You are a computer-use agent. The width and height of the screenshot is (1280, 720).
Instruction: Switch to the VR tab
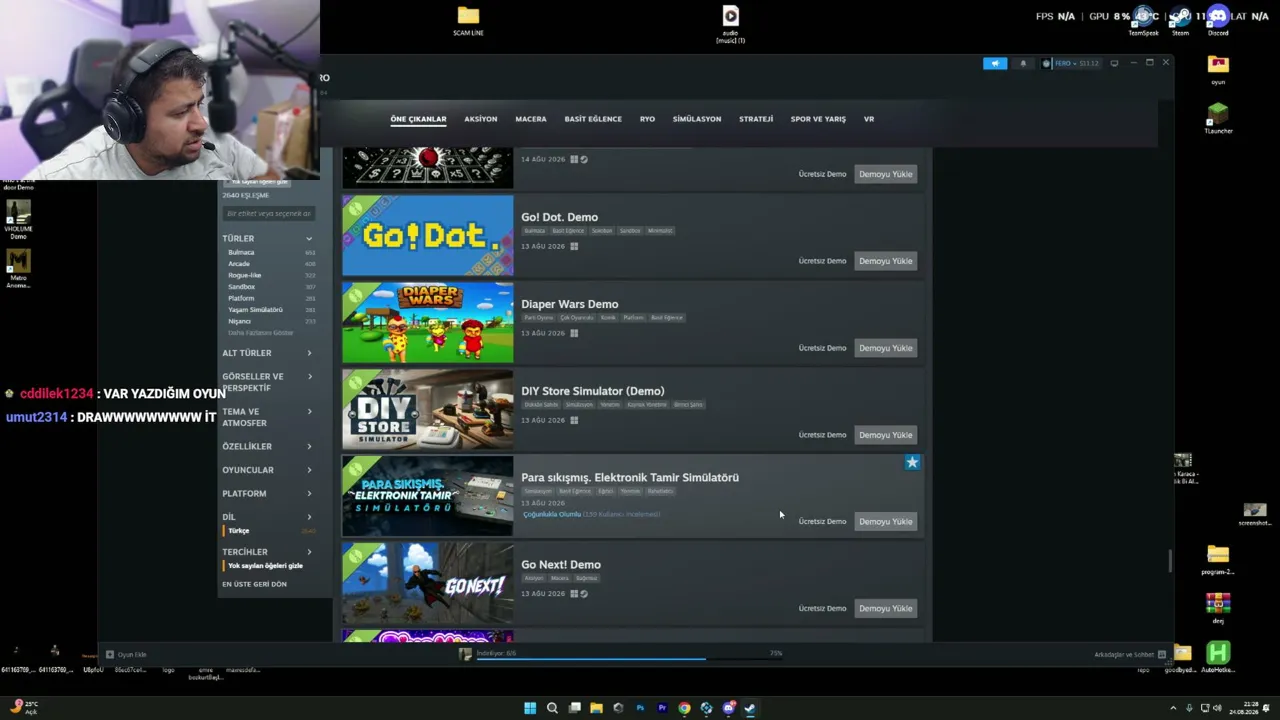pos(869,119)
